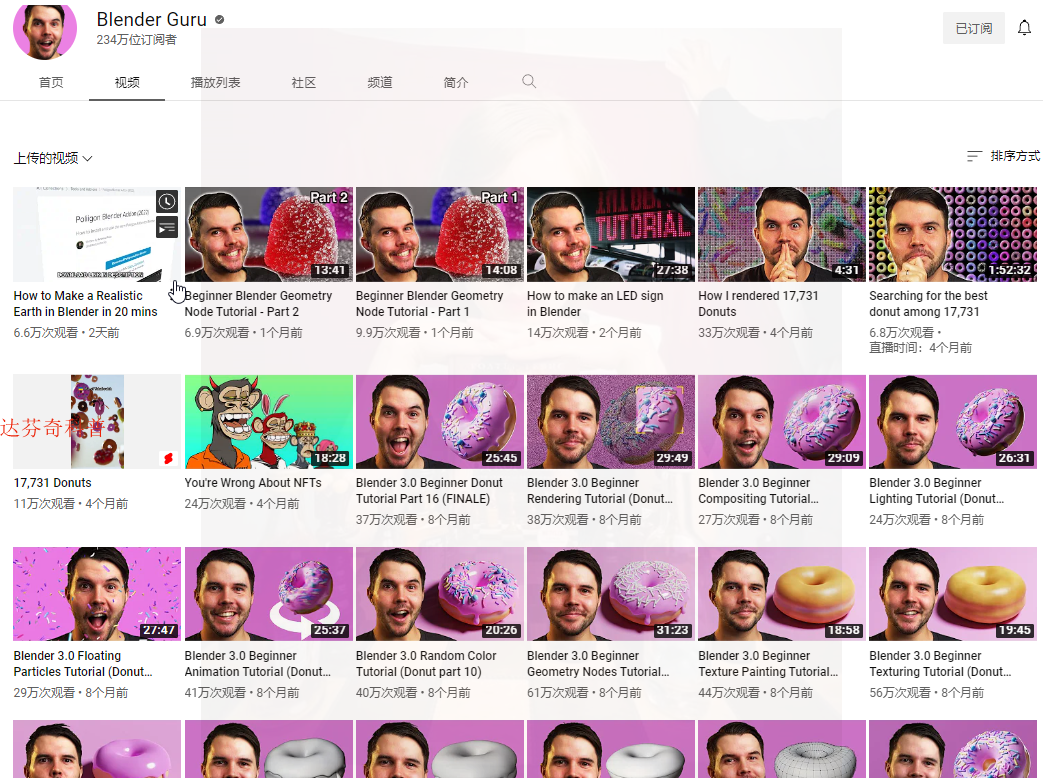Open the 播放列表 playlists tab
Image resolution: width=1043 pixels, height=778 pixels.
[216, 82]
